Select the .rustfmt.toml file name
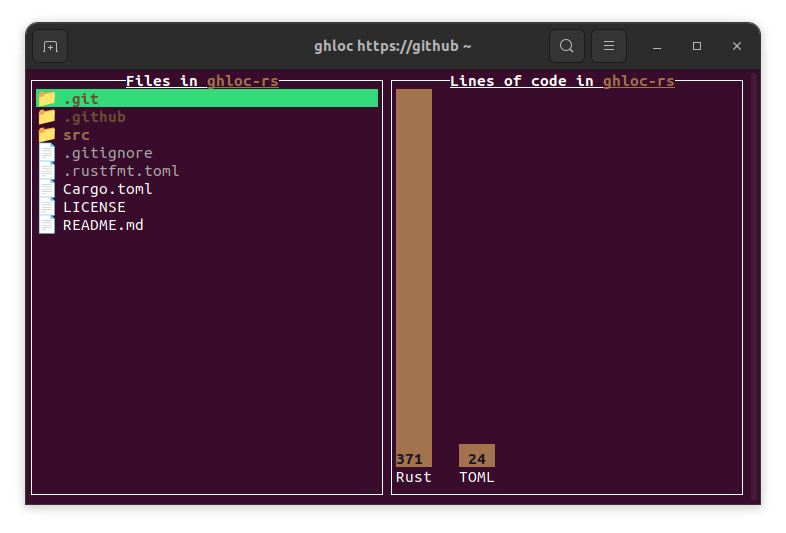Viewport: 786px width, 533px height. click(x=121, y=171)
